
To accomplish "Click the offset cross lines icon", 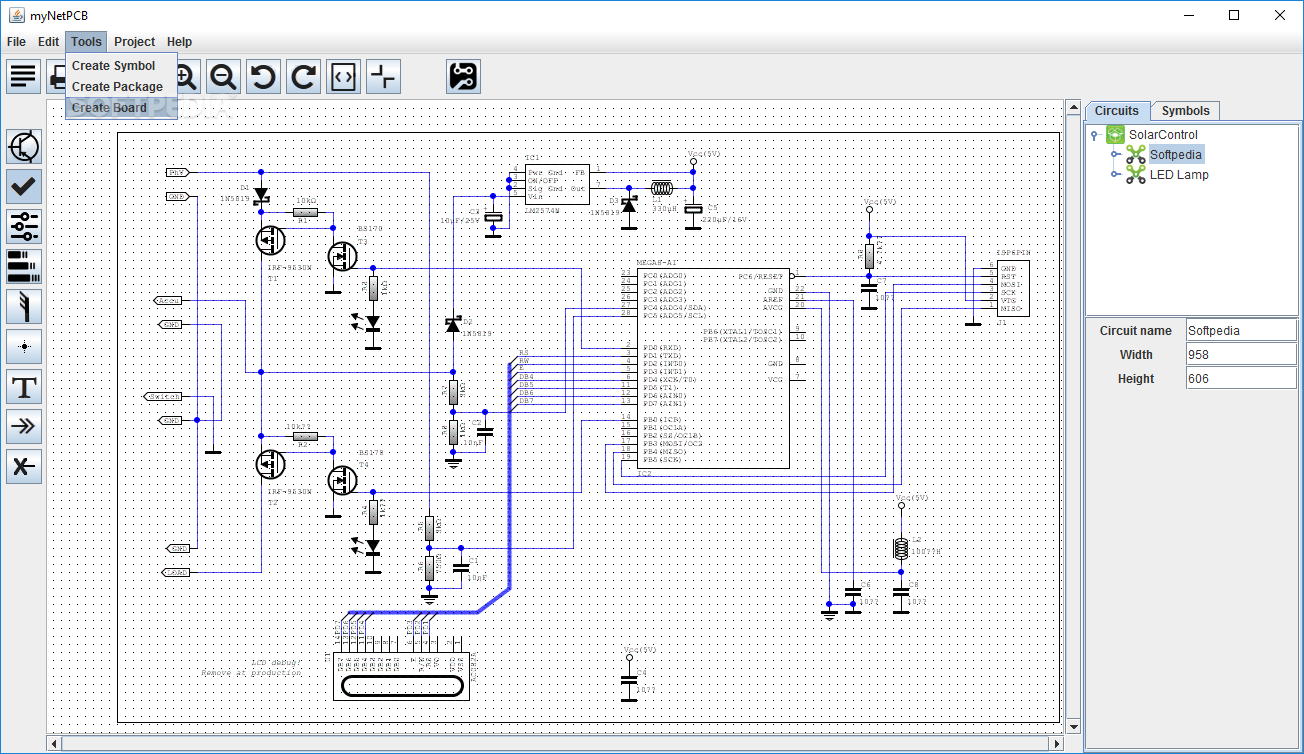I will 384,76.
